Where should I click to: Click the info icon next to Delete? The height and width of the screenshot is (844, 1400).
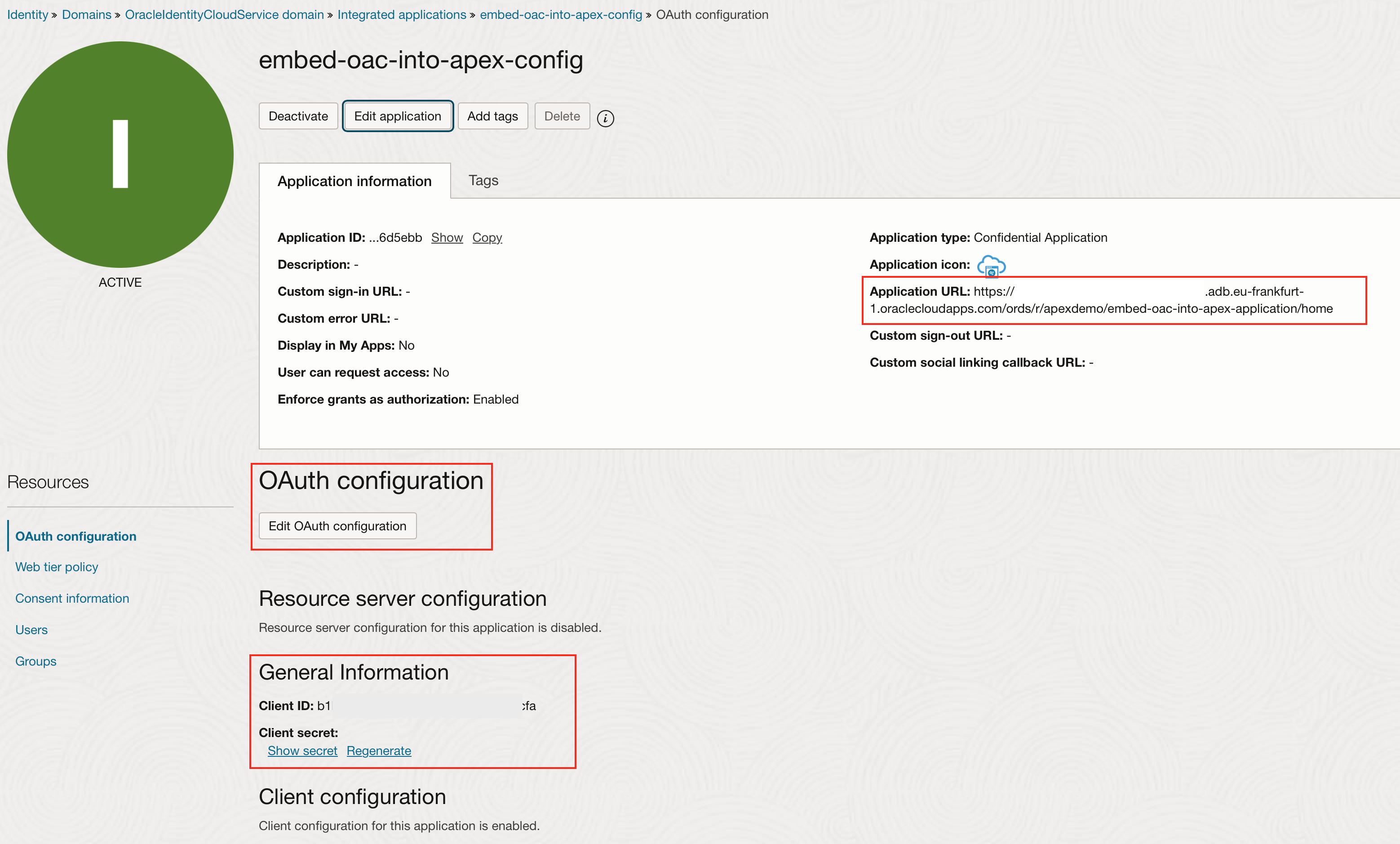[x=605, y=118]
